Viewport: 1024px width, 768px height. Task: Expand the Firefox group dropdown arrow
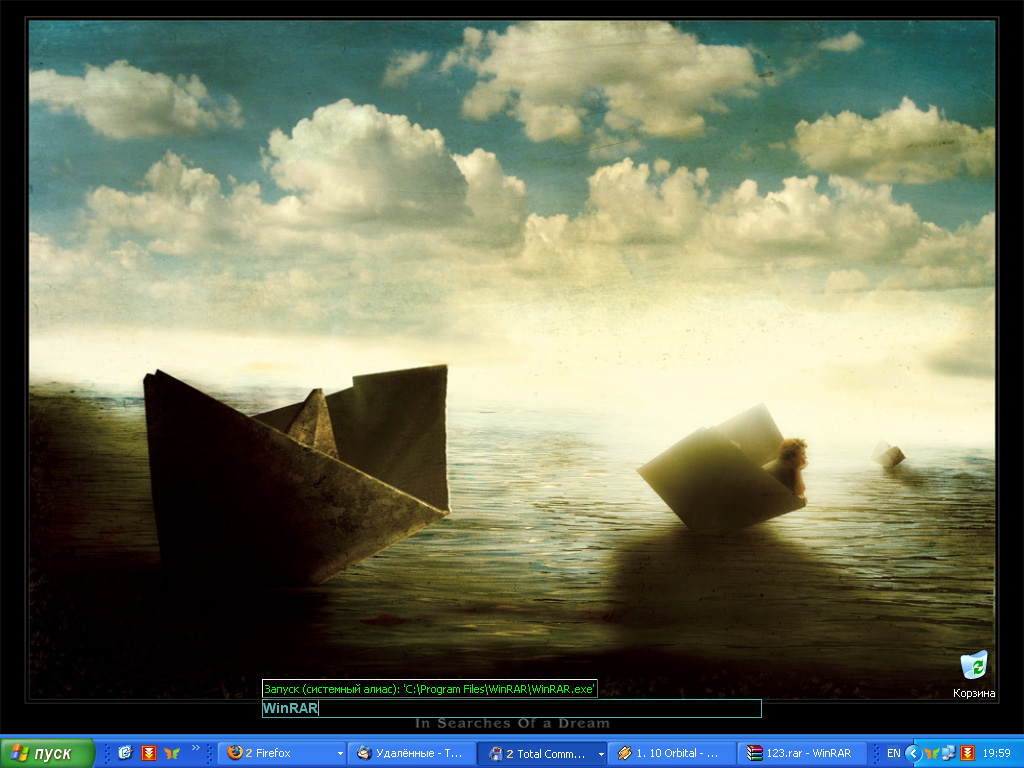pyautogui.click(x=340, y=753)
